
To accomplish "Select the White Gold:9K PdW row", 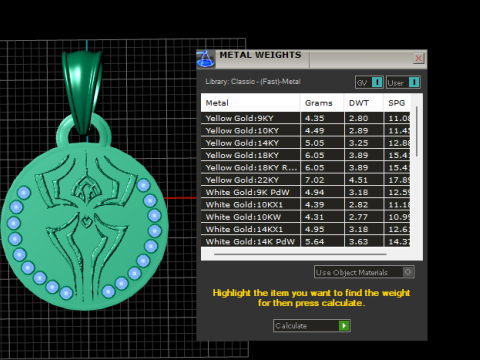I will [x=306, y=192].
